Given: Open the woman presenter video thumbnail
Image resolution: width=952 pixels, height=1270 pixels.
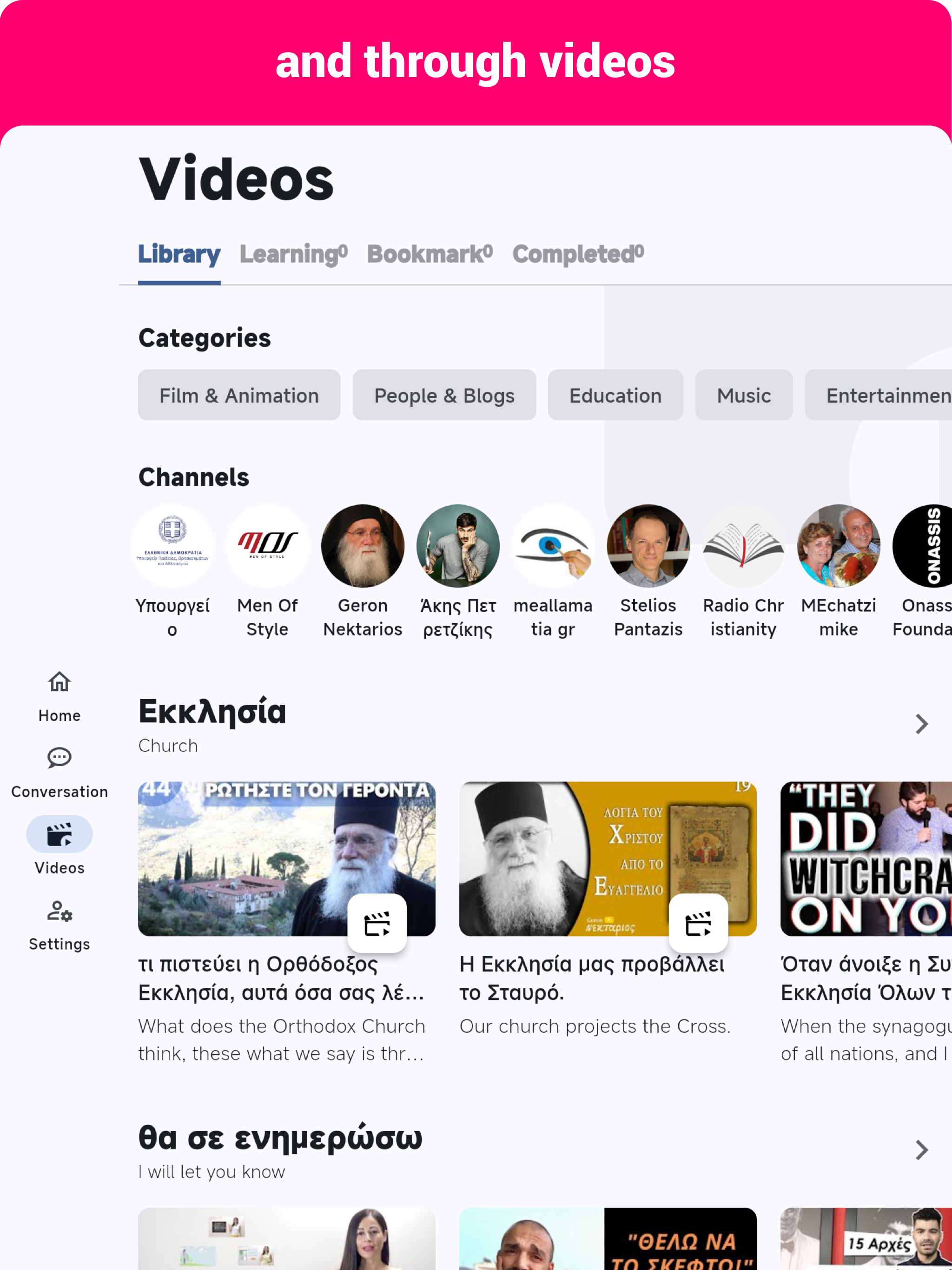Looking at the screenshot, I should [x=286, y=1238].
